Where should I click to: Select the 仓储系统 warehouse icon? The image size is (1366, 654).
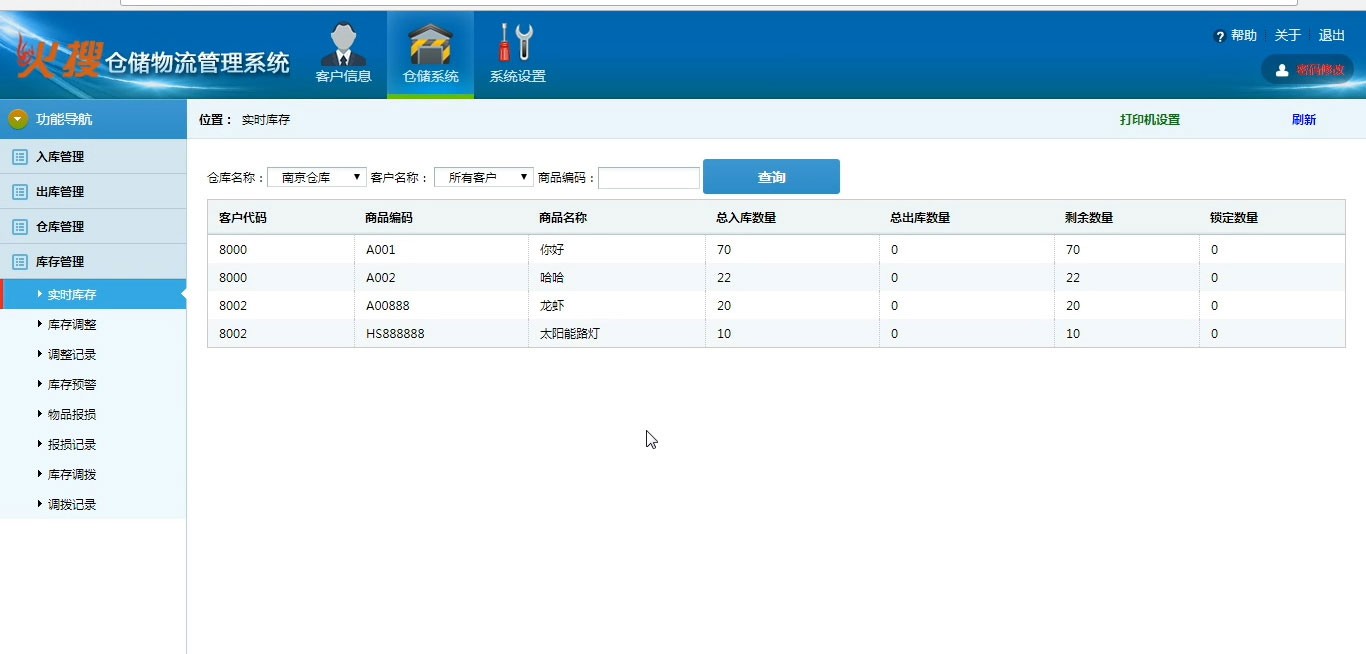click(x=430, y=45)
